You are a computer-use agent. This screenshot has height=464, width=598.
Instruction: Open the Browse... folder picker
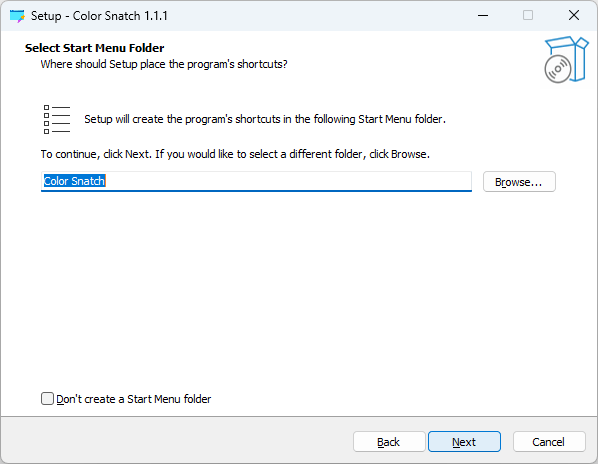[519, 182]
